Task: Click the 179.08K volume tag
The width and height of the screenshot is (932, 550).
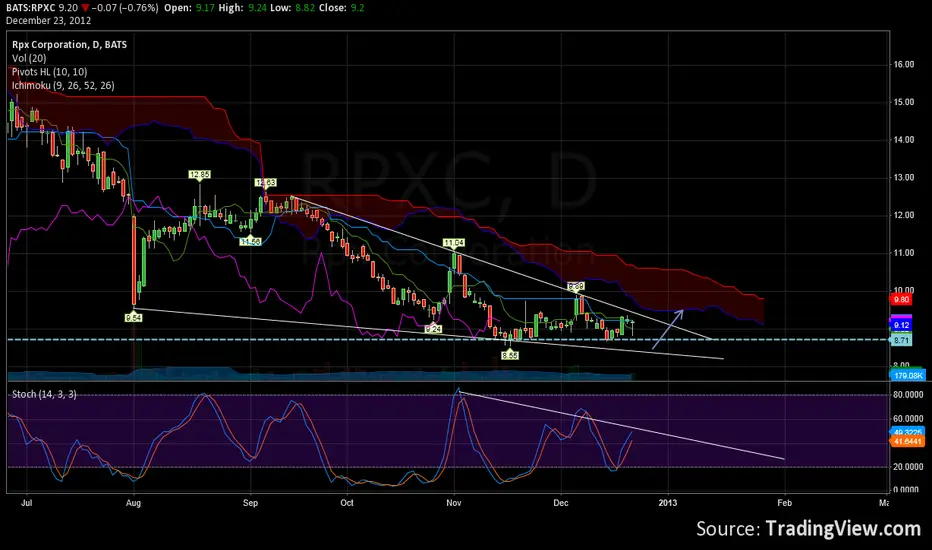Action: coord(908,376)
